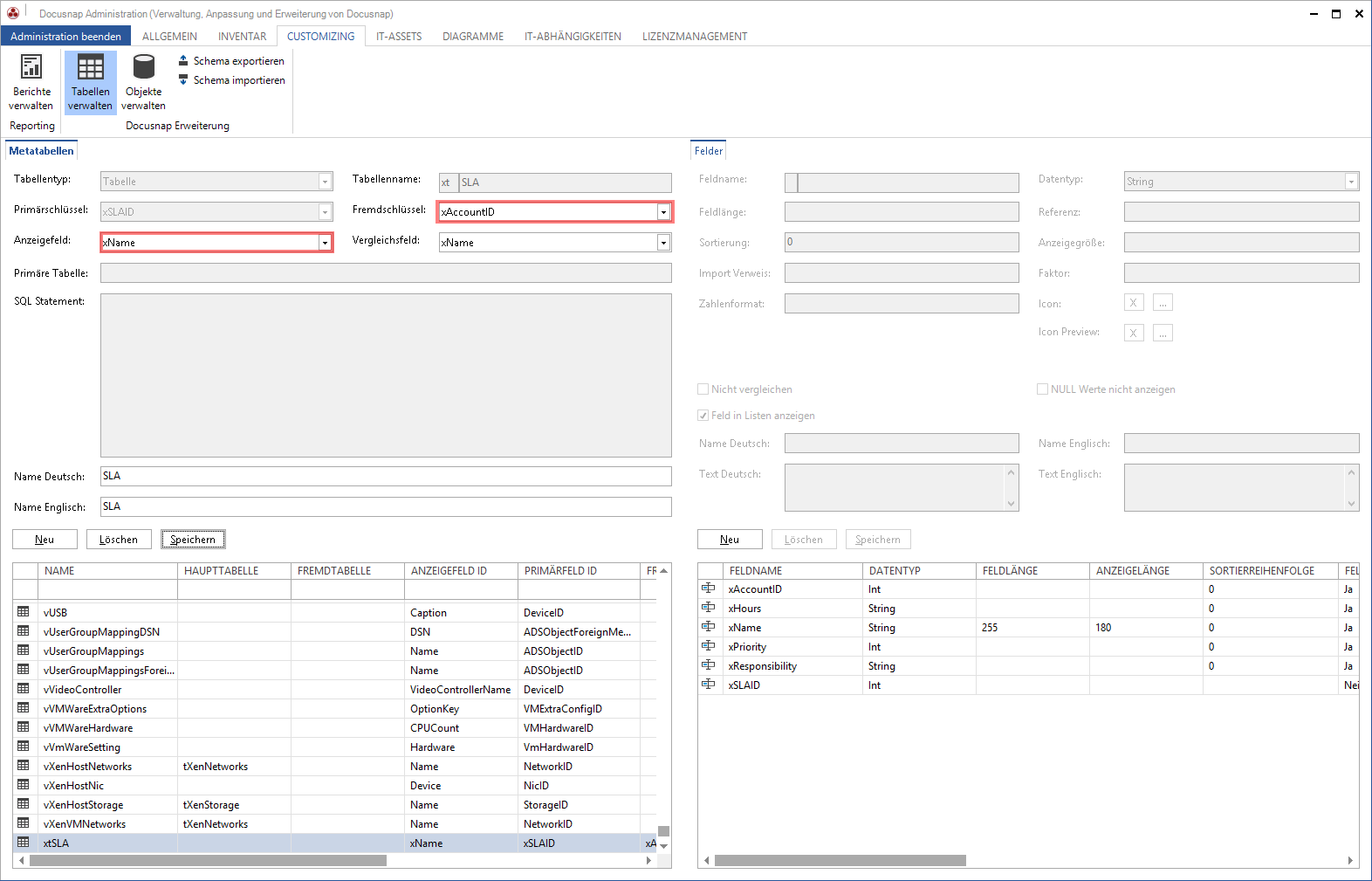The height and width of the screenshot is (881, 1372).
Task: Select the vVMWareExtraOptions name cell
Action: pyautogui.click(x=109, y=708)
